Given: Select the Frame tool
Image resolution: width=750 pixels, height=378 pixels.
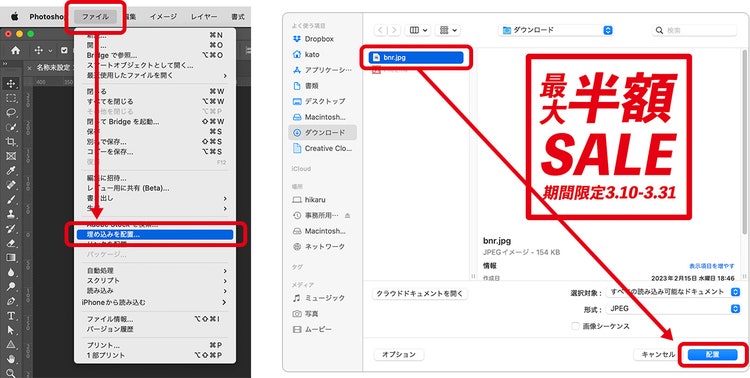Looking at the screenshot, I should tap(11, 156).
